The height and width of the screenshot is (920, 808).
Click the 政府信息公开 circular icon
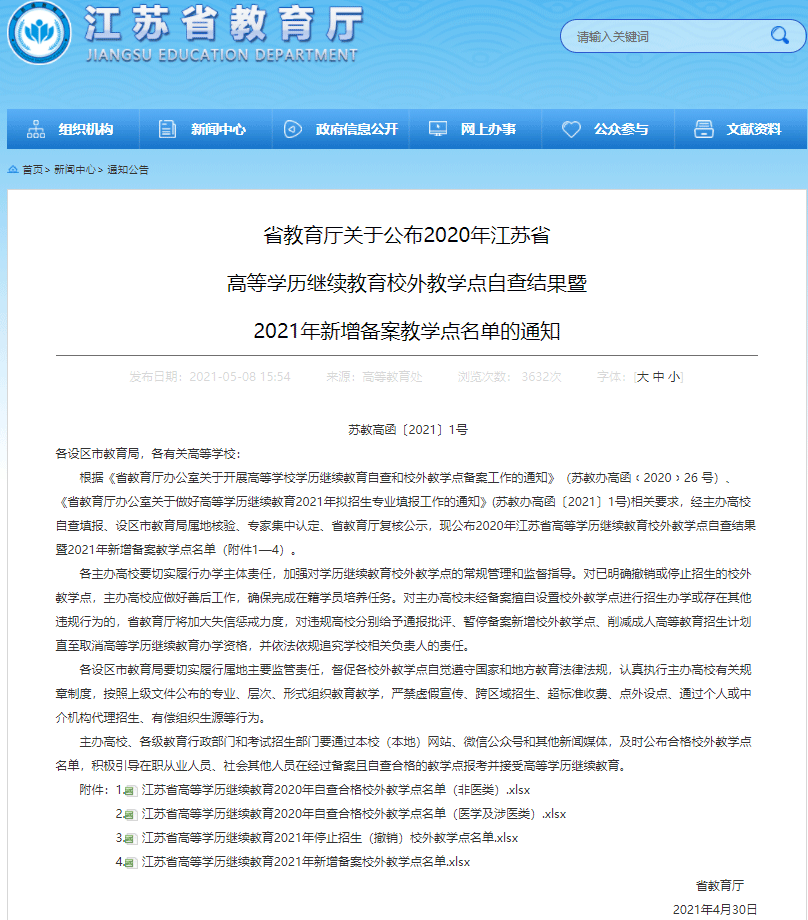click(x=292, y=129)
